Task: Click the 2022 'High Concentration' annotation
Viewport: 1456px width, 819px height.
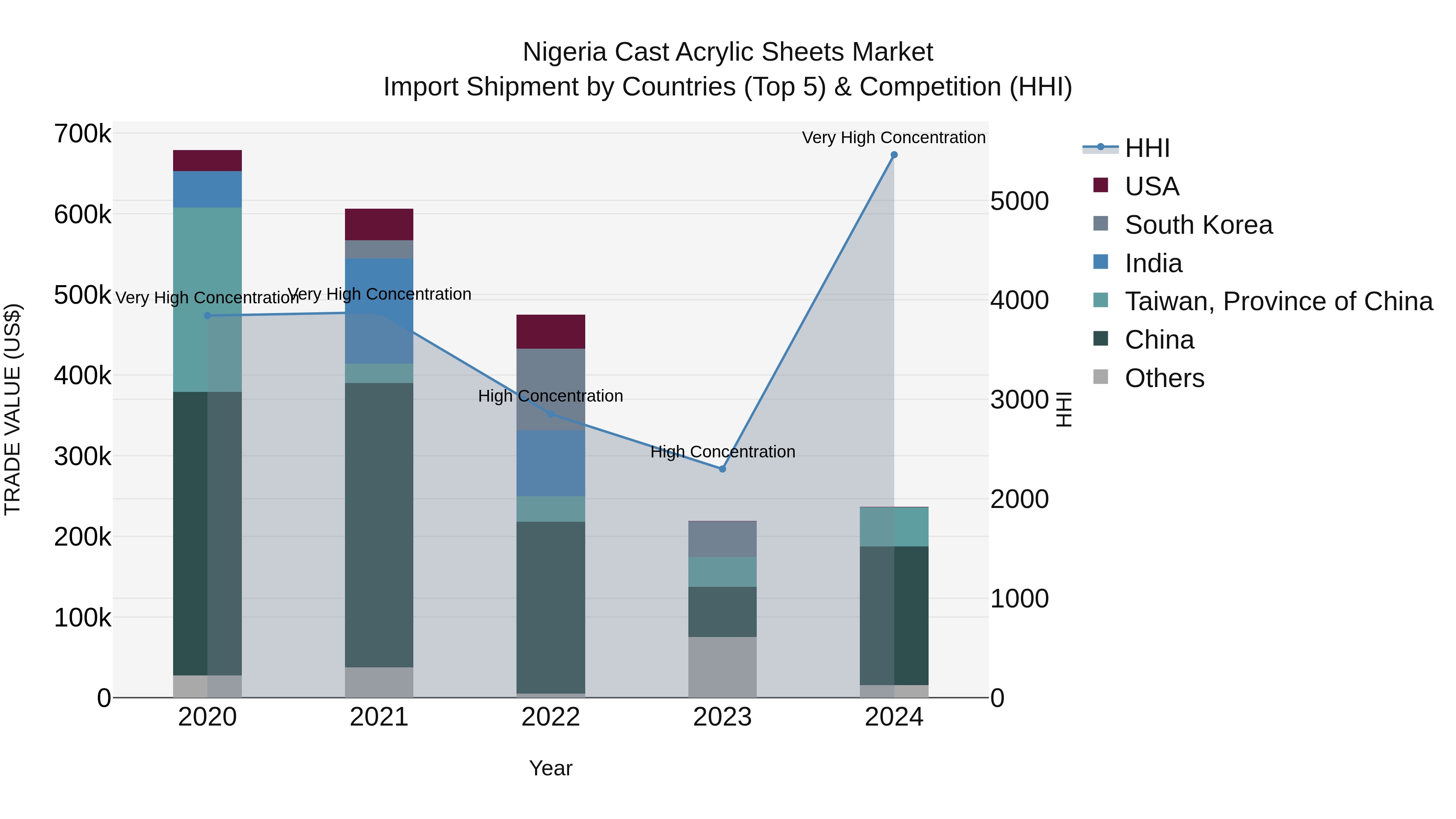Action: 550,396
